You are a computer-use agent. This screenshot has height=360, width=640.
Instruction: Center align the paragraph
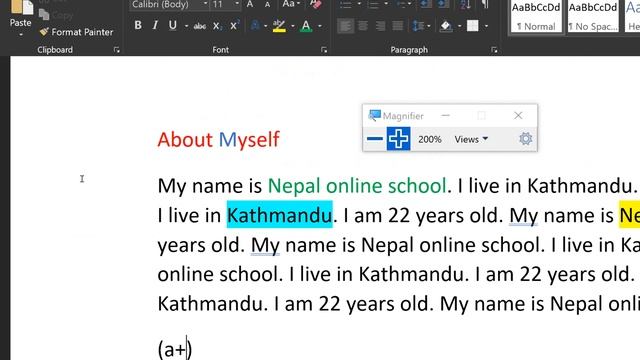(x=363, y=26)
